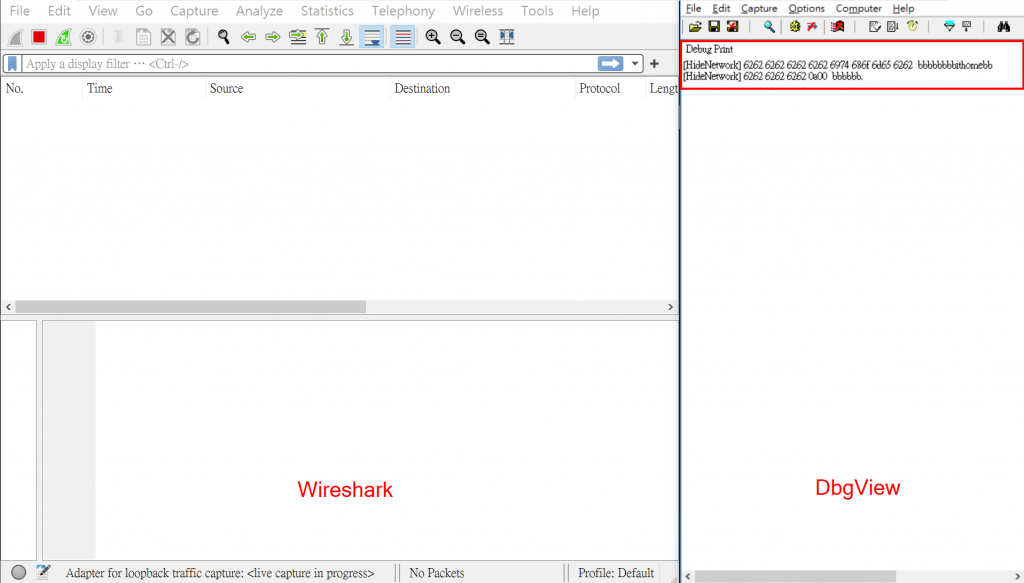This screenshot has height=583, width=1024.
Task: Toggle packet list colorization in Wireshark
Action: click(x=403, y=37)
